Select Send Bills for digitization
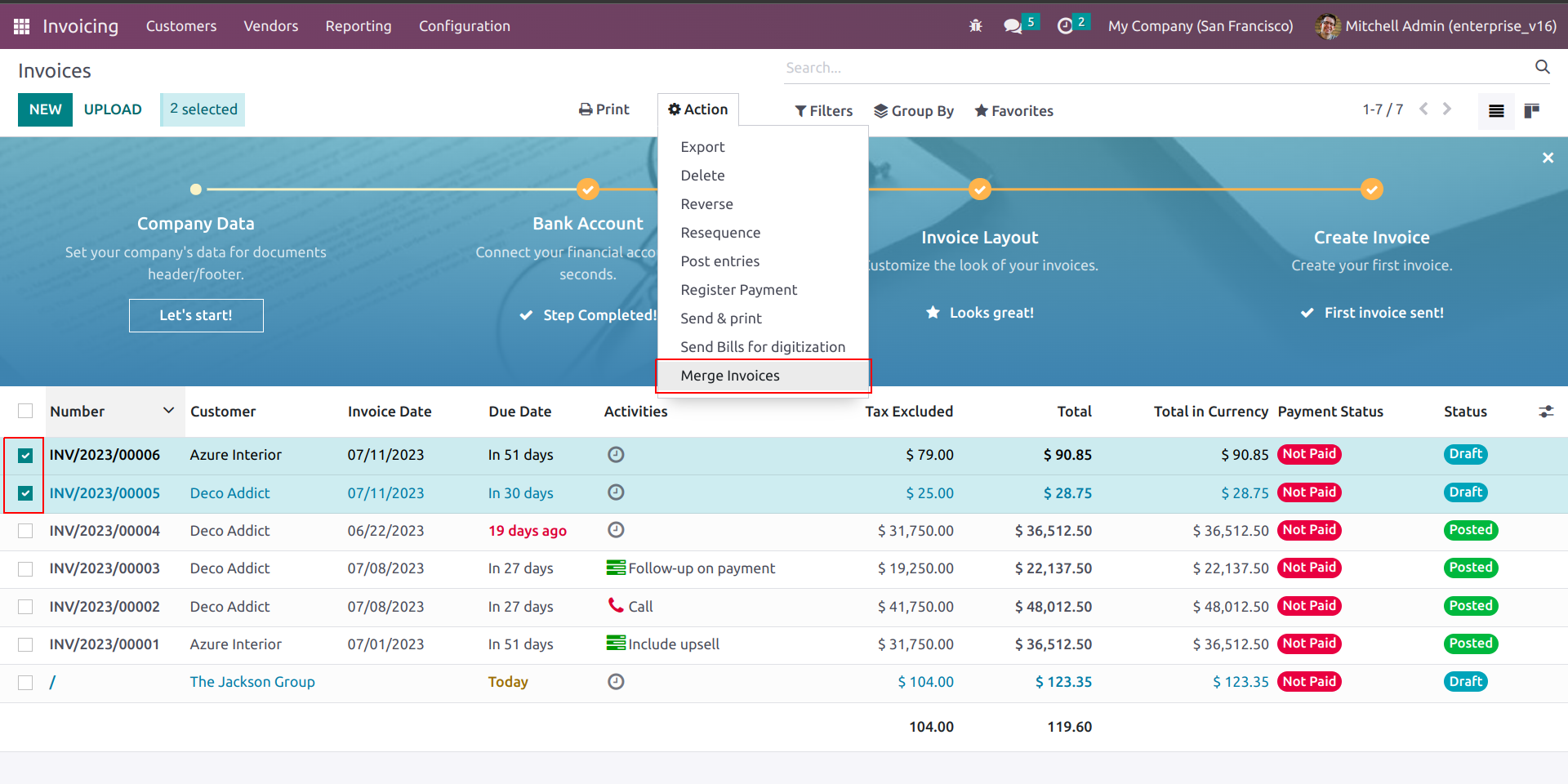The image size is (1568, 784). [763, 347]
